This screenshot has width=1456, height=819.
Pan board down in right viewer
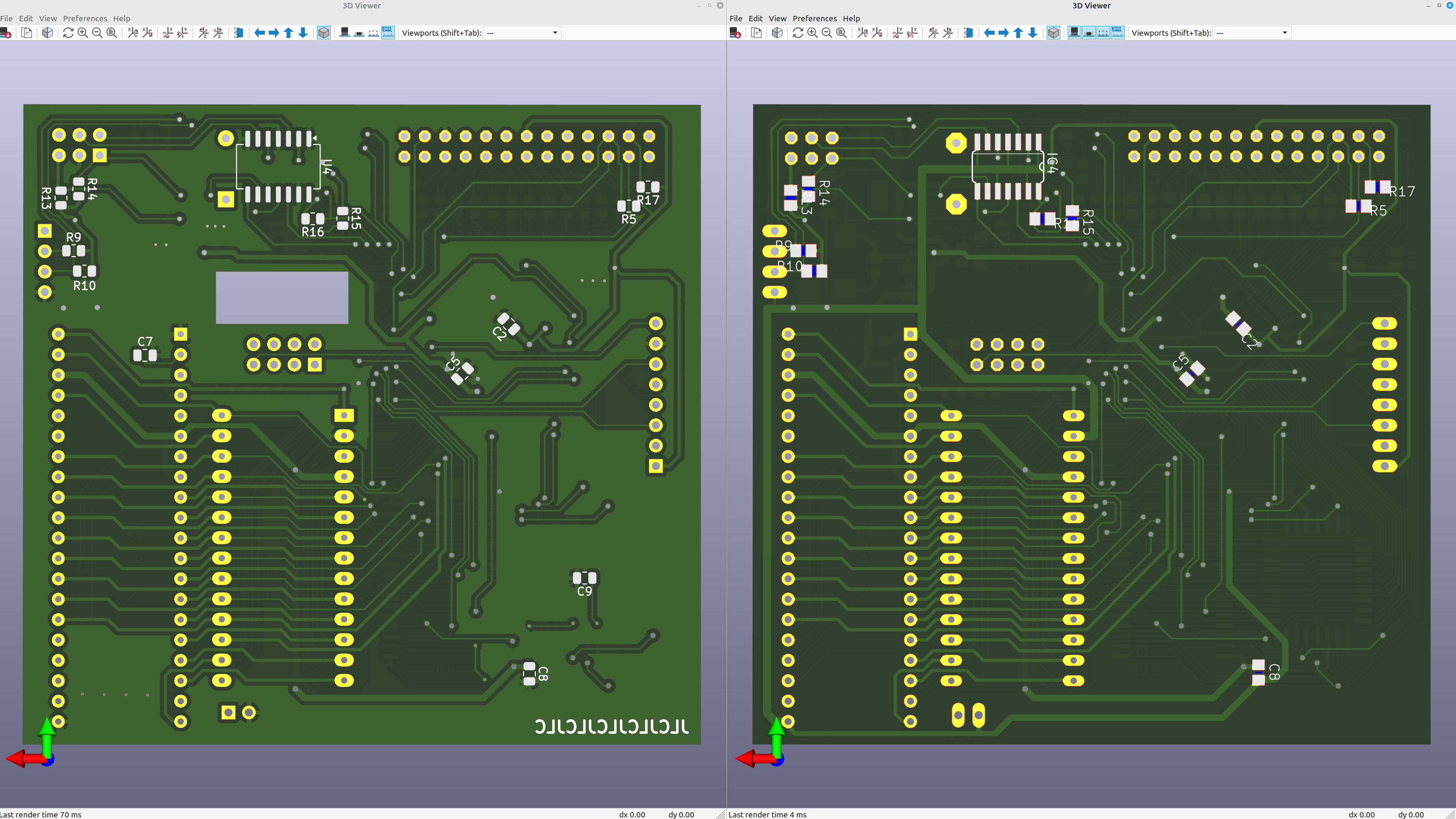click(1032, 33)
